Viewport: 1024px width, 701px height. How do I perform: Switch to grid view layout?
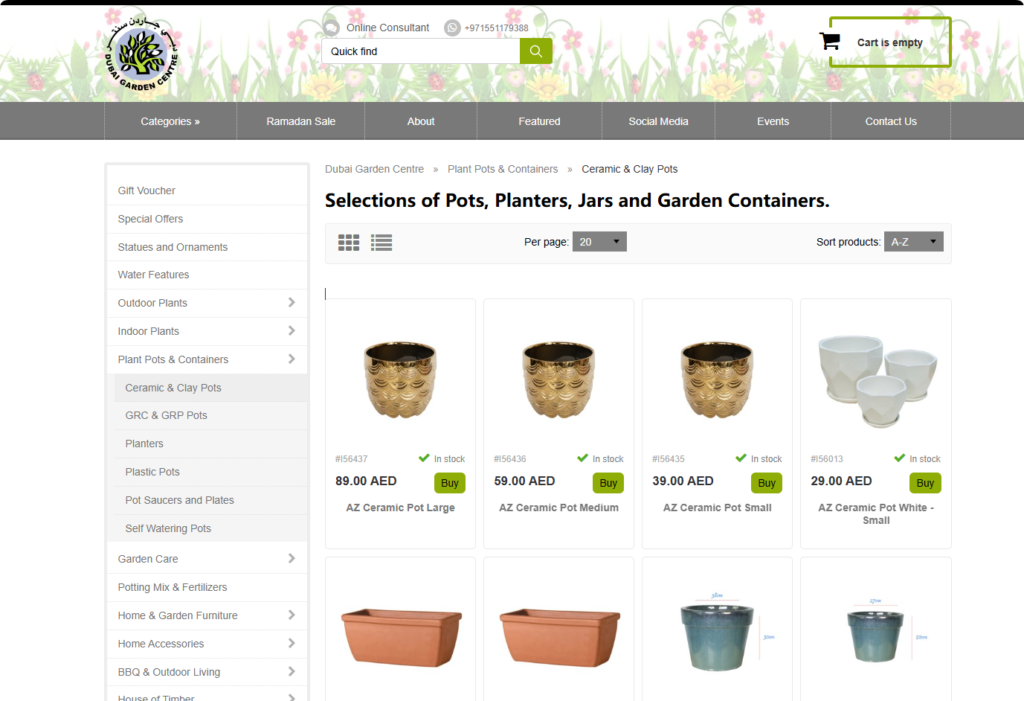[x=349, y=242]
